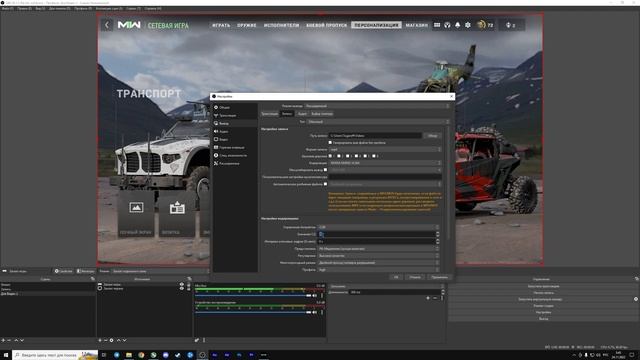Click the recording path input field
The height and width of the screenshot is (360, 640).
click(375, 136)
